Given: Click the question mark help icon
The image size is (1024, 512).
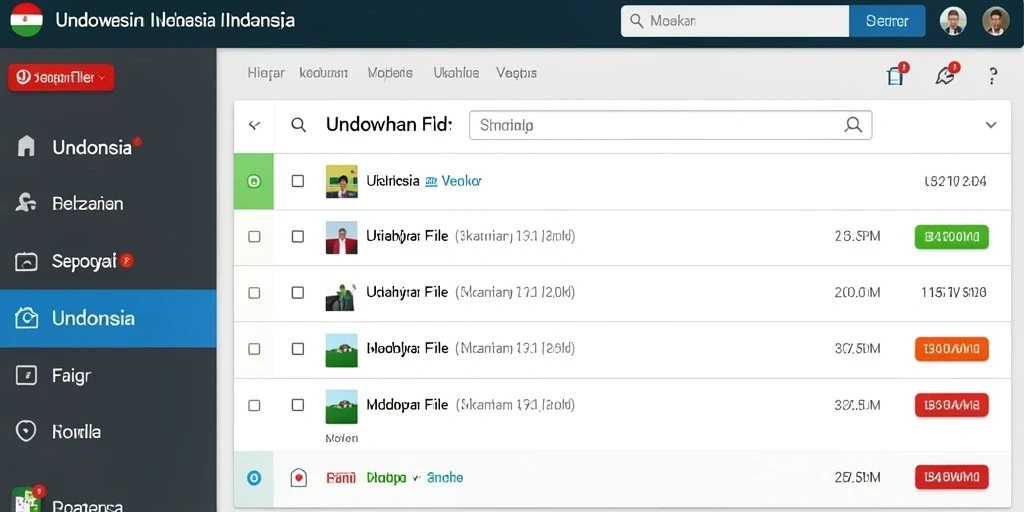Looking at the screenshot, I should click(992, 76).
